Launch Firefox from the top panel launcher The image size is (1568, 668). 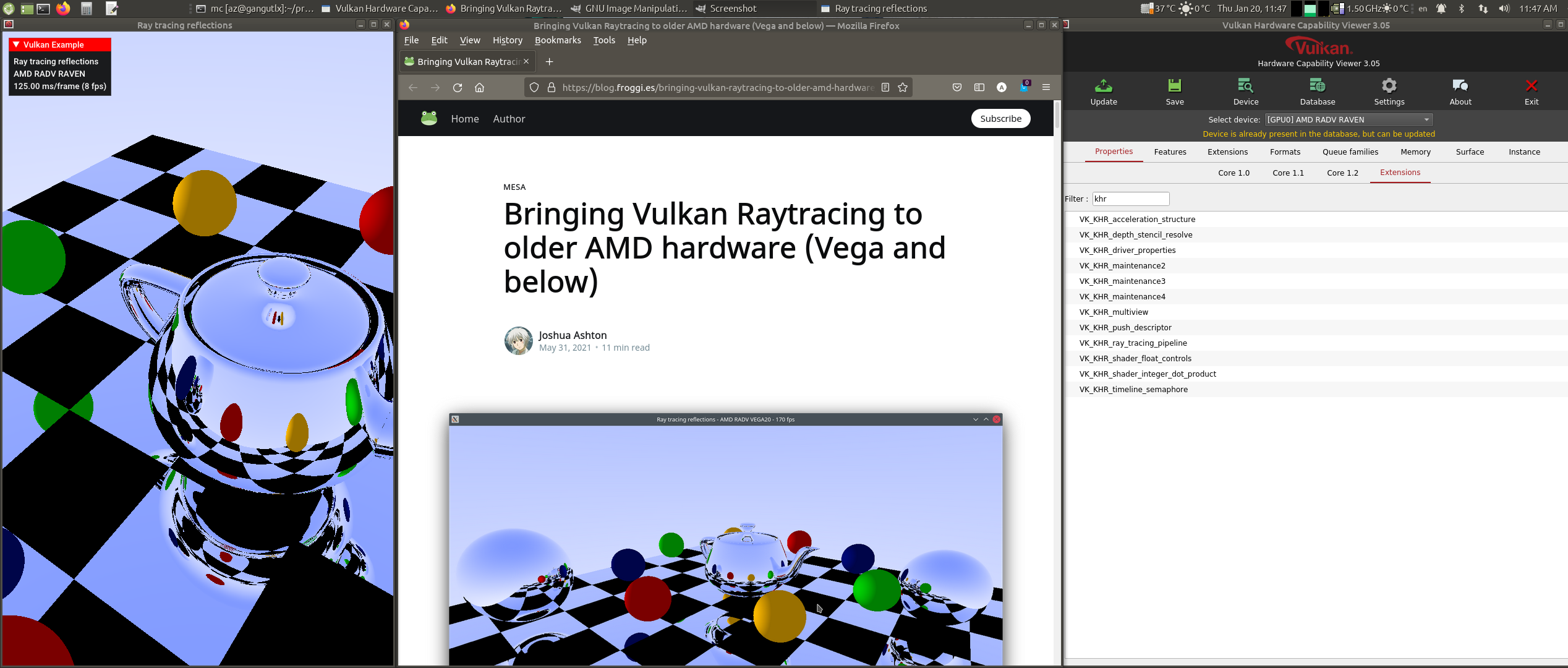click(x=63, y=9)
